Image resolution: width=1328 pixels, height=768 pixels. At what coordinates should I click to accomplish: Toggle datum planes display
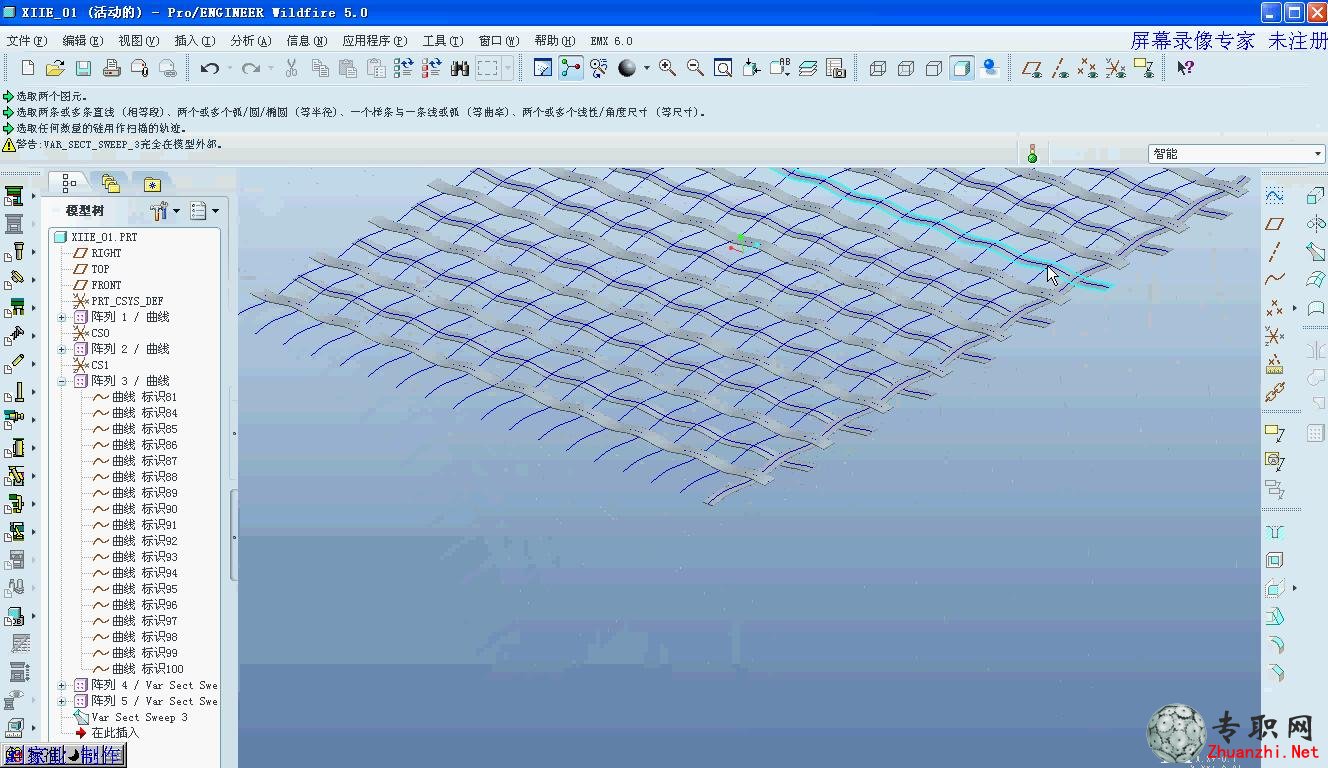pyautogui.click(x=1032, y=68)
